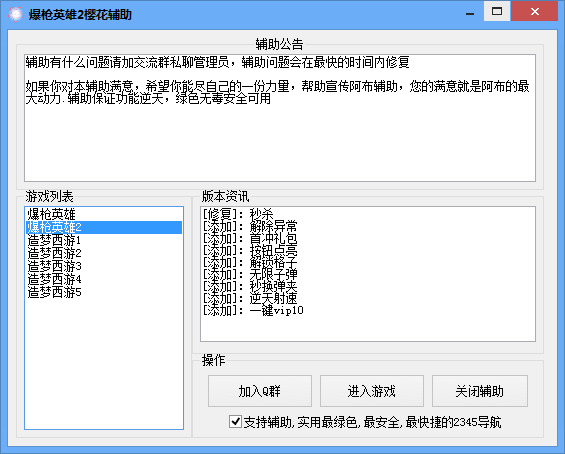Viewport: 565px width, 454px height.
Task: Select 造梦西游2 in the game list
Action: (104, 253)
